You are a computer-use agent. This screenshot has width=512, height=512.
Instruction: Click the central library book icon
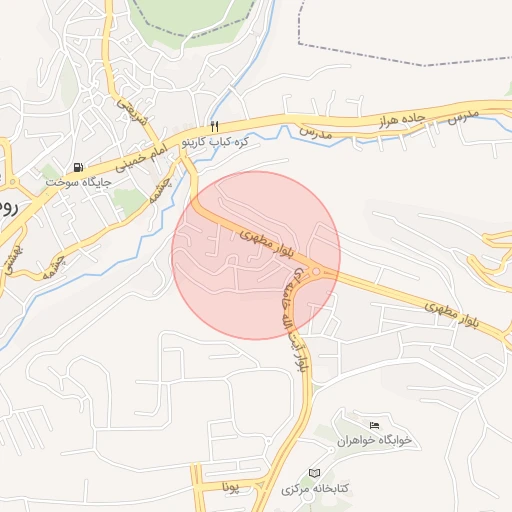point(314,473)
